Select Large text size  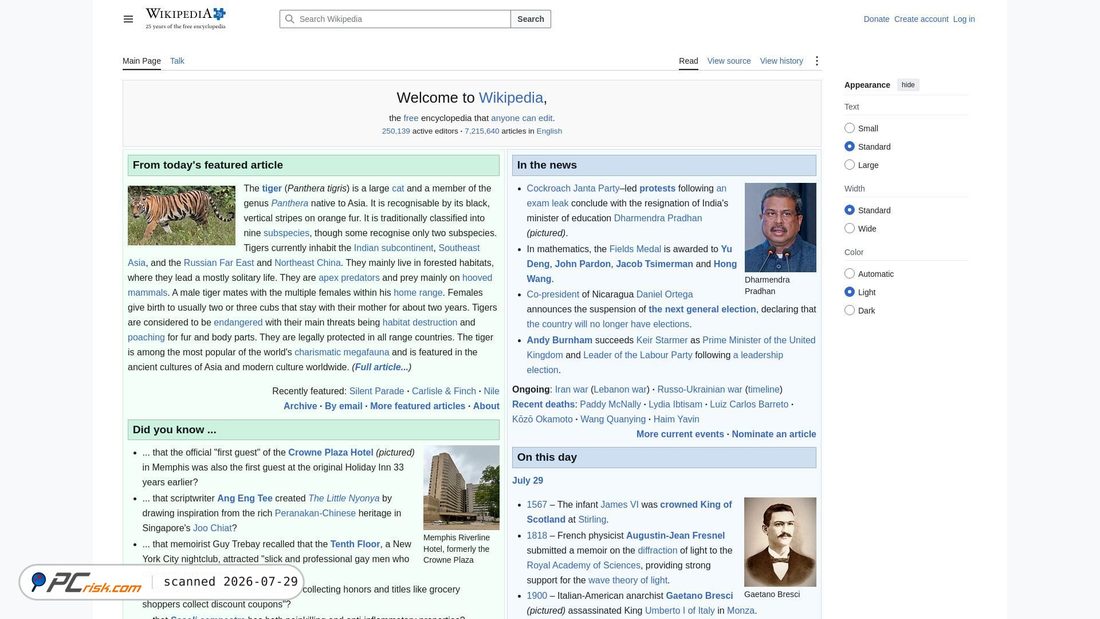850,164
